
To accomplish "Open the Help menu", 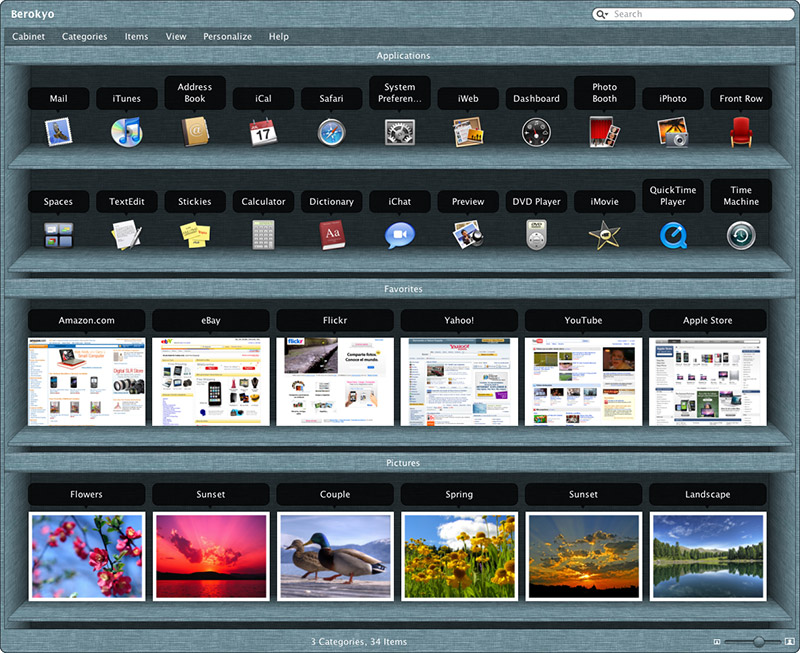I will point(279,37).
